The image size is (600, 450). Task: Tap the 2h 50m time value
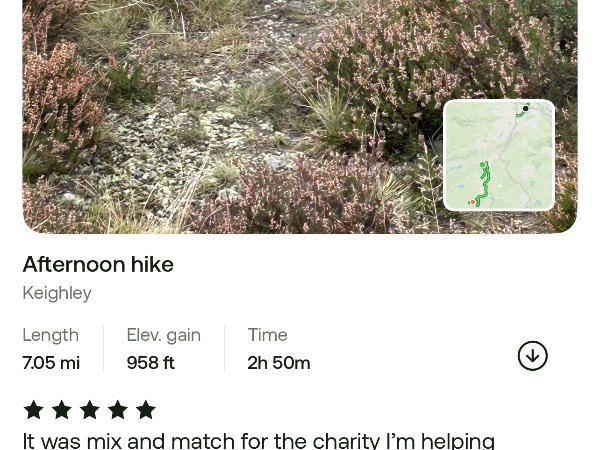coord(279,363)
